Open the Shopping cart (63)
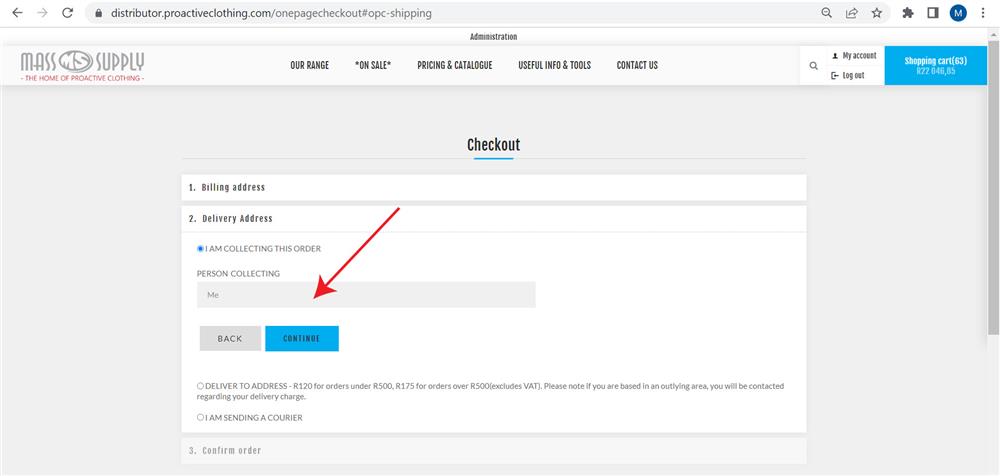1000x476 pixels. 935,66
